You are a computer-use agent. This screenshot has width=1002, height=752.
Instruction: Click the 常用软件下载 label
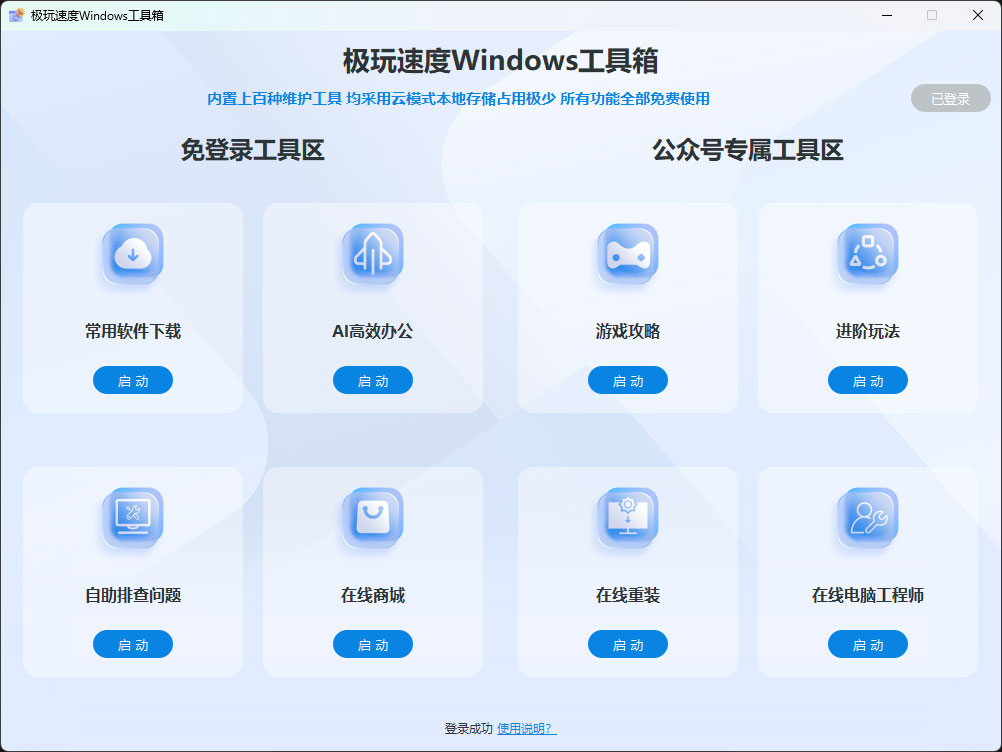[x=133, y=331]
